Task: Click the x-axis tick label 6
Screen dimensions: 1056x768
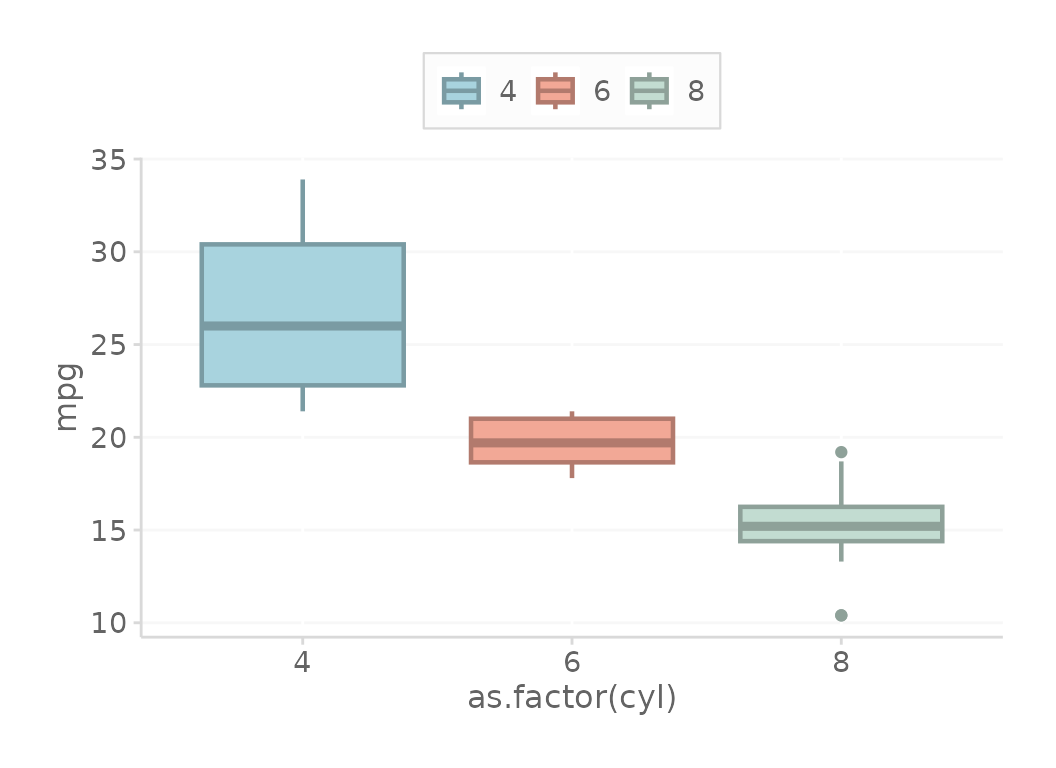Action: click(572, 662)
